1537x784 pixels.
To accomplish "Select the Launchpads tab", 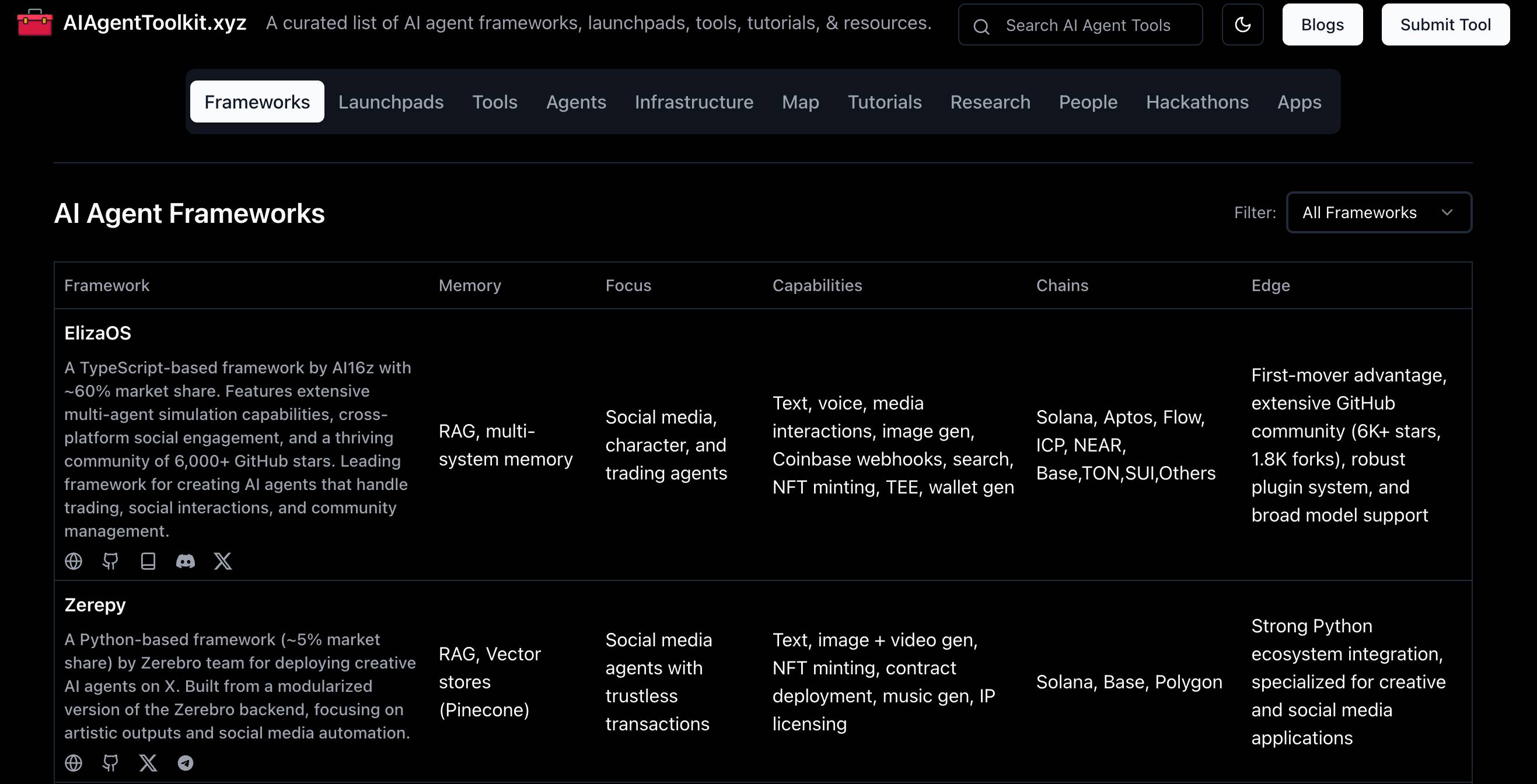I will click(x=390, y=101).
